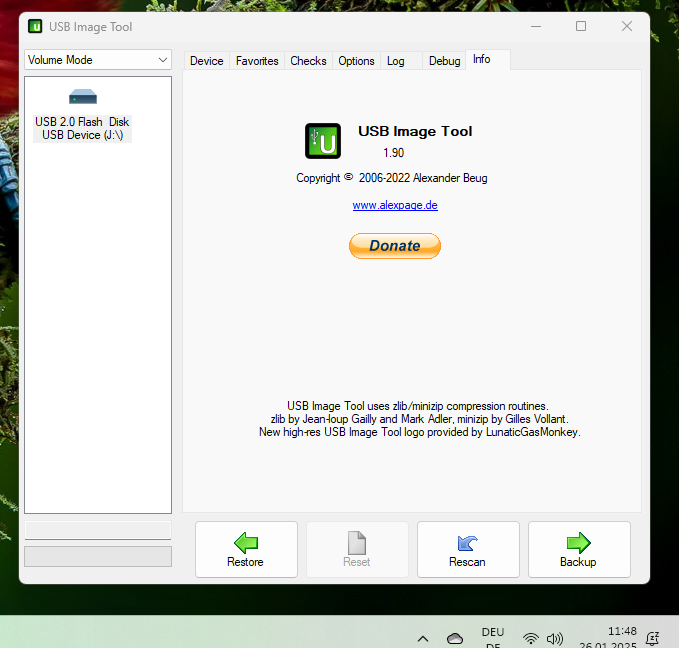Click the zlib by Jean-loup Gailly credit line
The width and height of the screenshot is (679, 648).
click(x=420, y=419)
